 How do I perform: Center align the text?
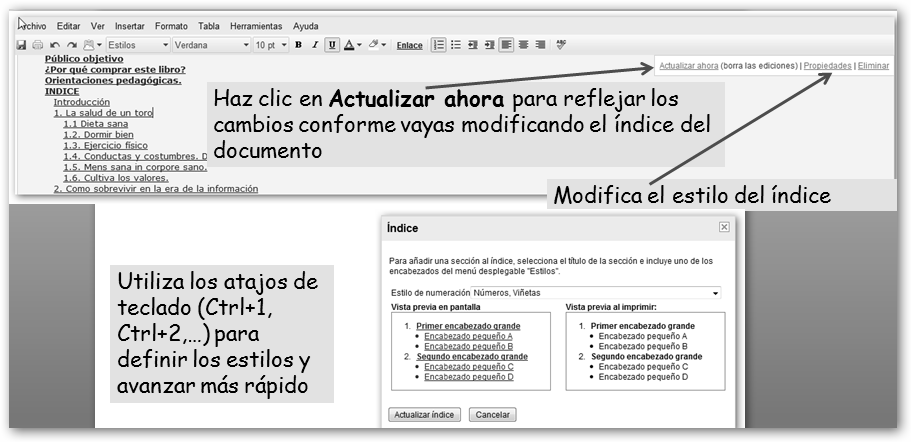click(523, 45)
